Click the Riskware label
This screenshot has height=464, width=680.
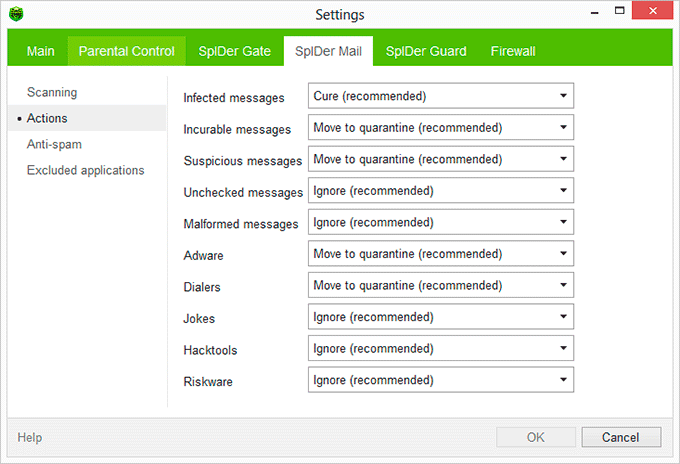click(208, 382)
